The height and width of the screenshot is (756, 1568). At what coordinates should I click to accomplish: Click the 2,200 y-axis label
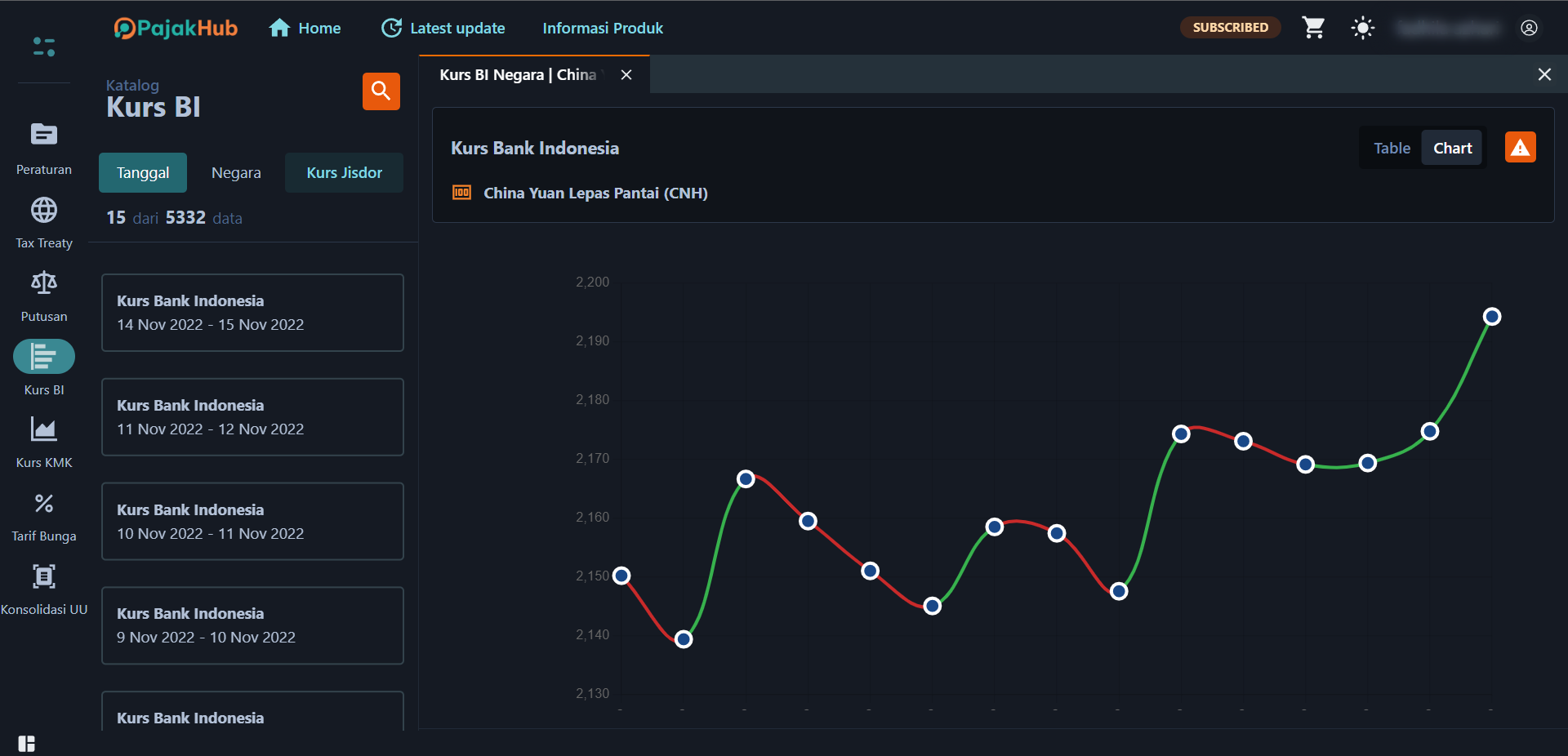(592, 282)
